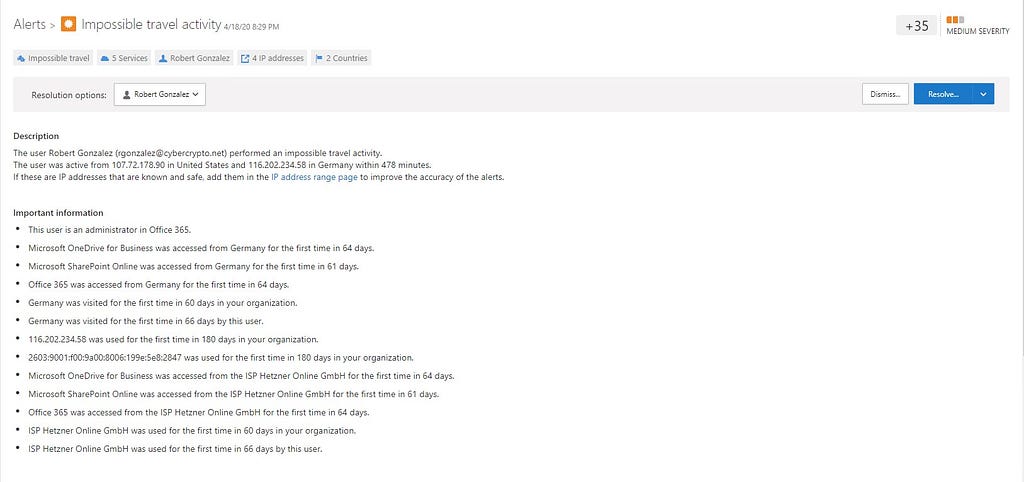Expand the Robert Gonzalez resolution options dropdown

click(160, 95)
